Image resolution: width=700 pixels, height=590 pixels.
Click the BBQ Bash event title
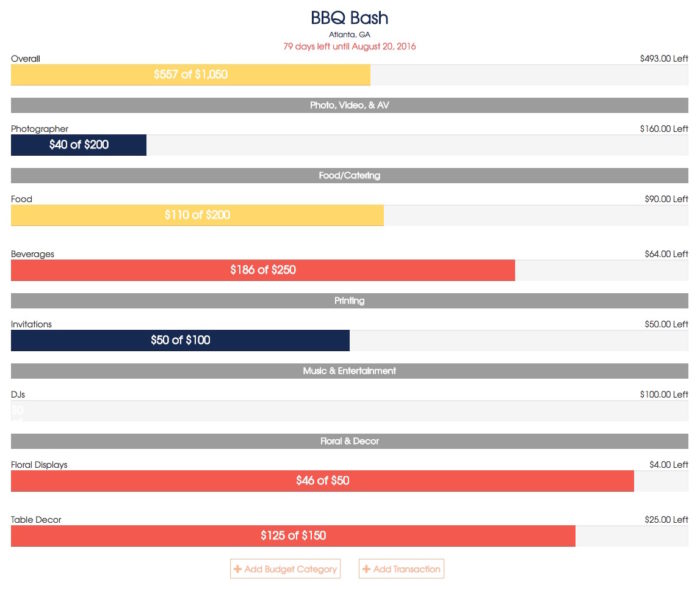349,18
